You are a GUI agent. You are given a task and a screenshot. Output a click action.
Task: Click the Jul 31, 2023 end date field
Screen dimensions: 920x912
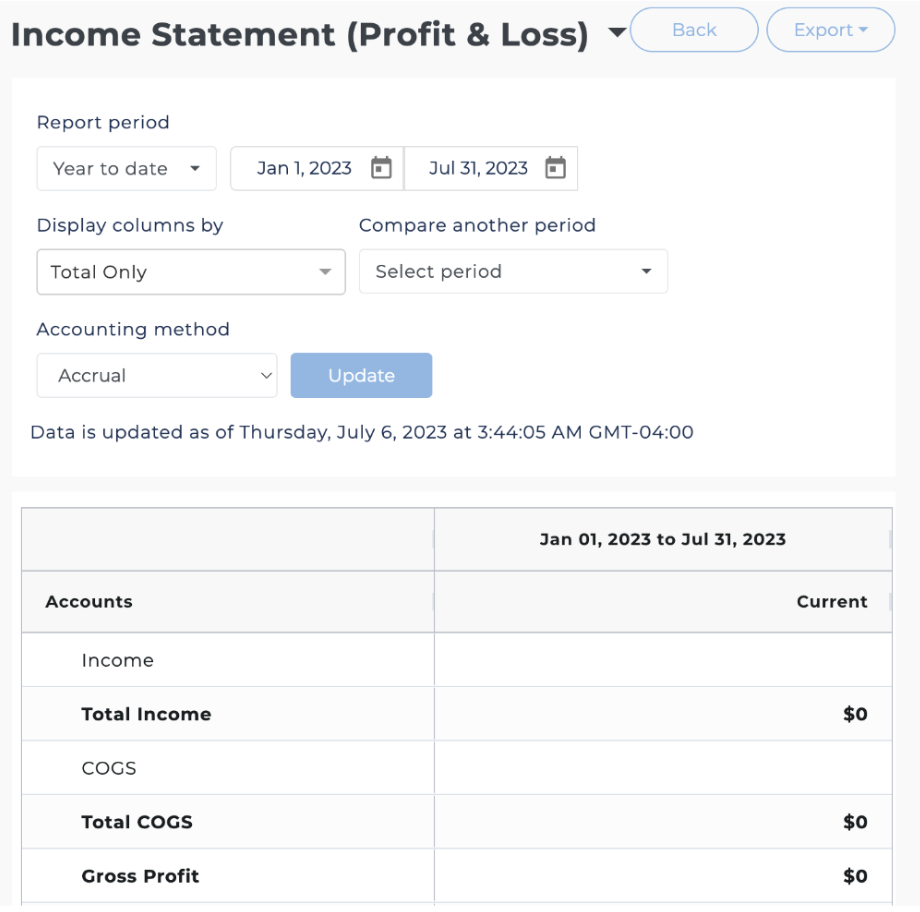coord(478,169)
